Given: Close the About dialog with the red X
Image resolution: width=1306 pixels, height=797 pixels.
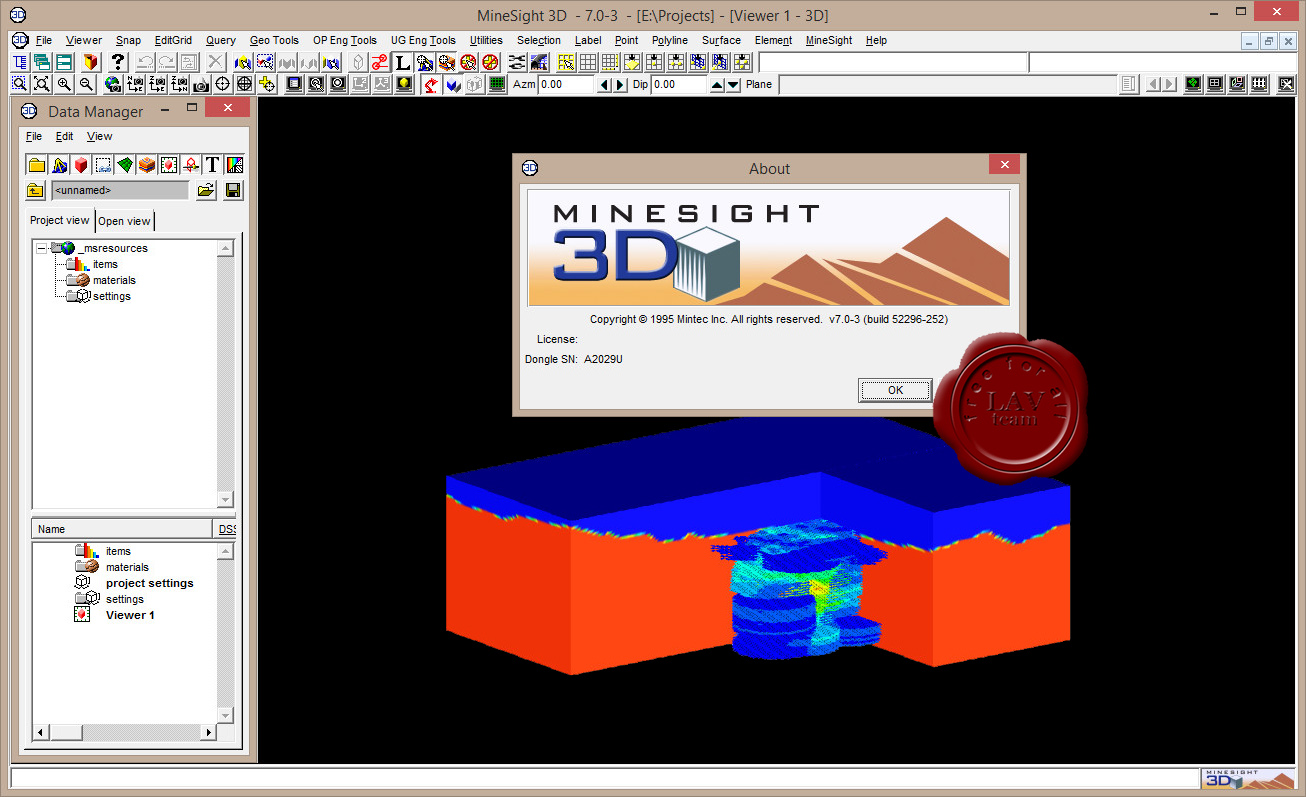Looking at the screenshot, I should [1004, 165].
